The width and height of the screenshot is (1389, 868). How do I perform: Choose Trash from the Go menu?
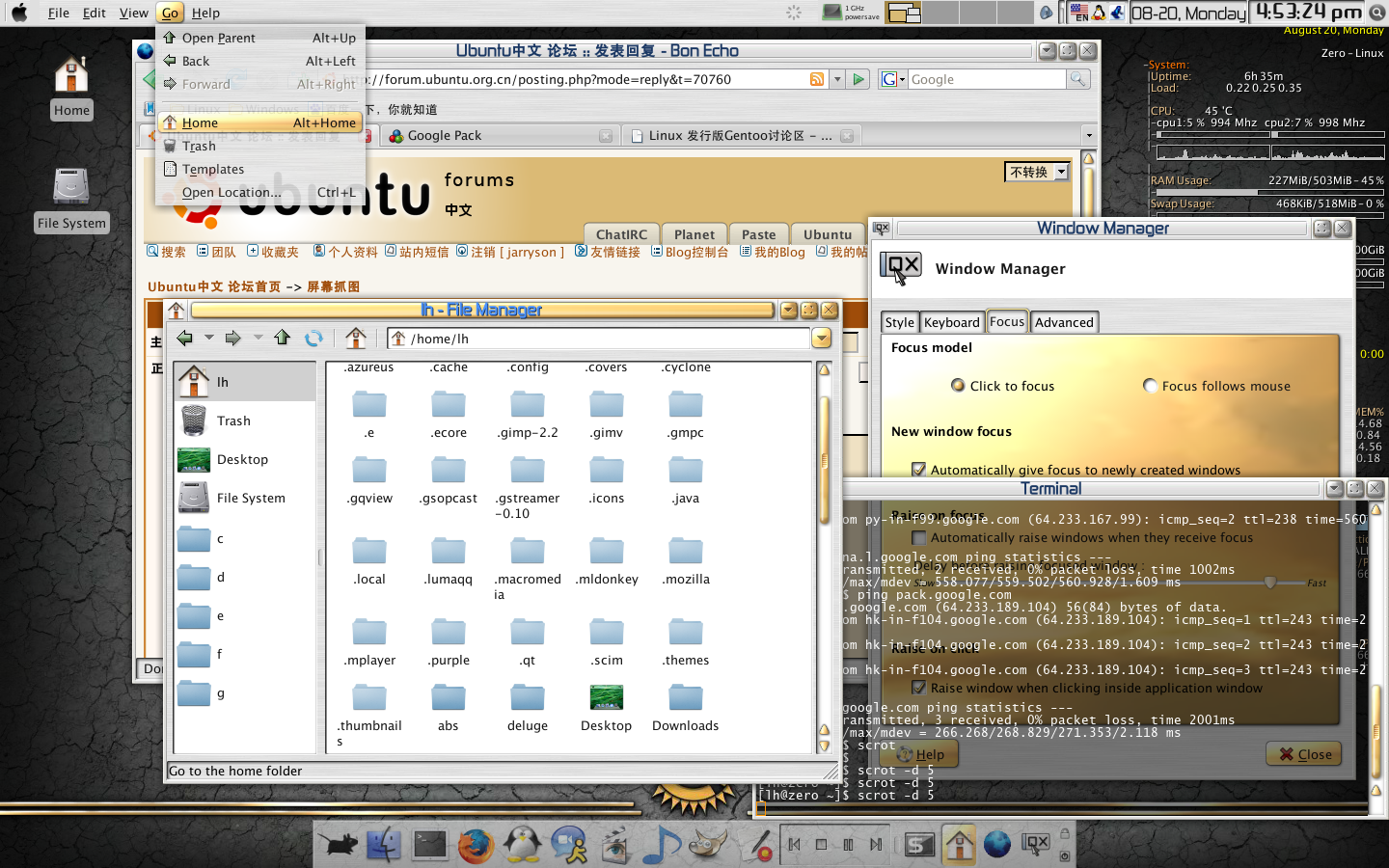260,146
